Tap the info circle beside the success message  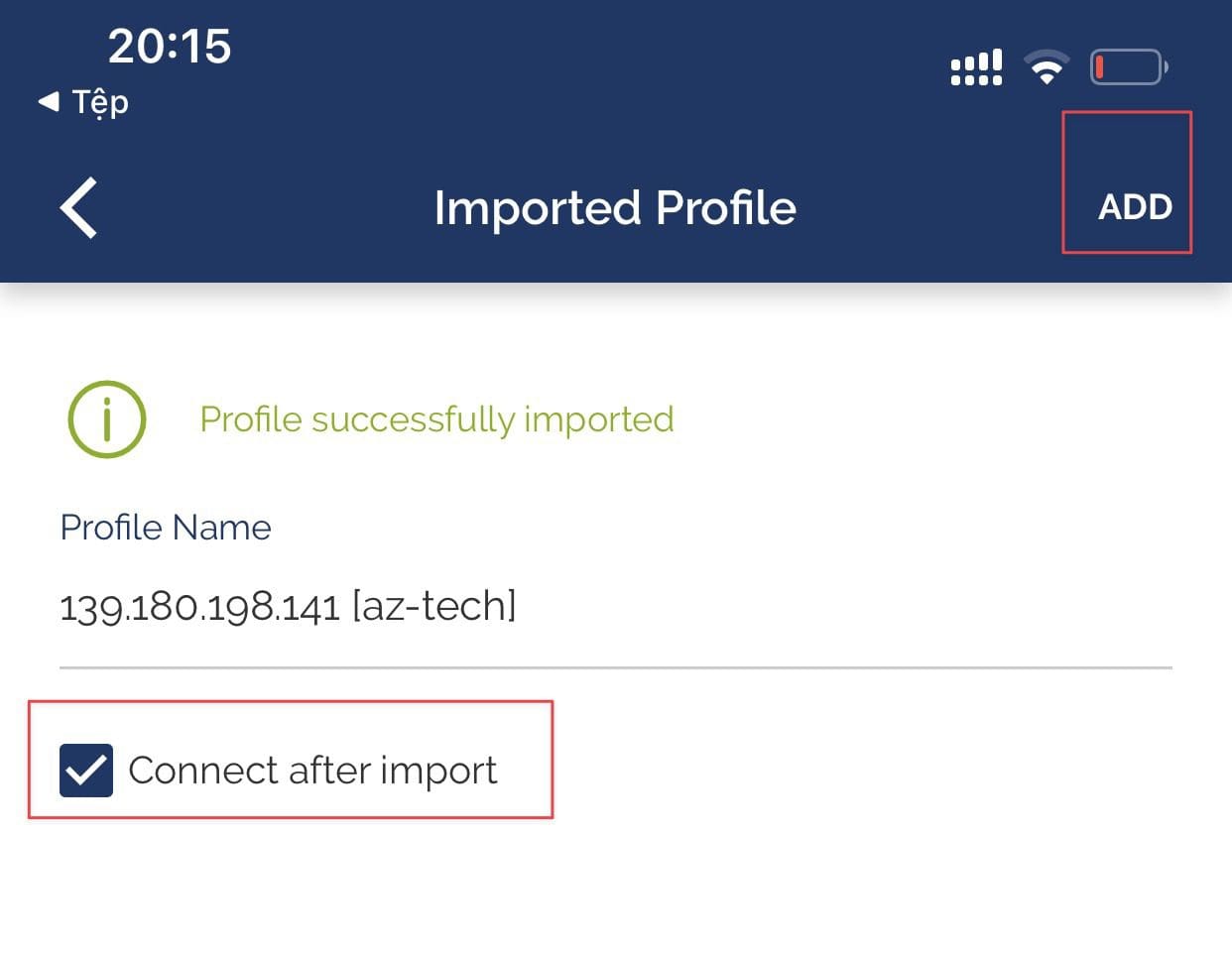click(106, 418)
